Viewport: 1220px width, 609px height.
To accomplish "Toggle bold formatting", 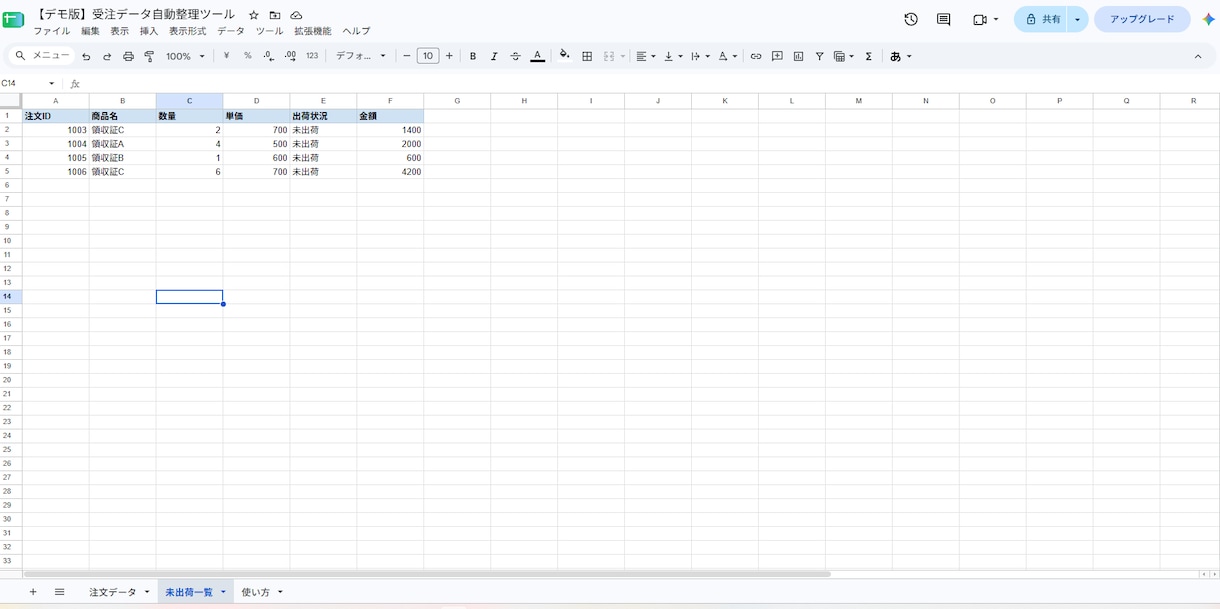I will [473, 57].
